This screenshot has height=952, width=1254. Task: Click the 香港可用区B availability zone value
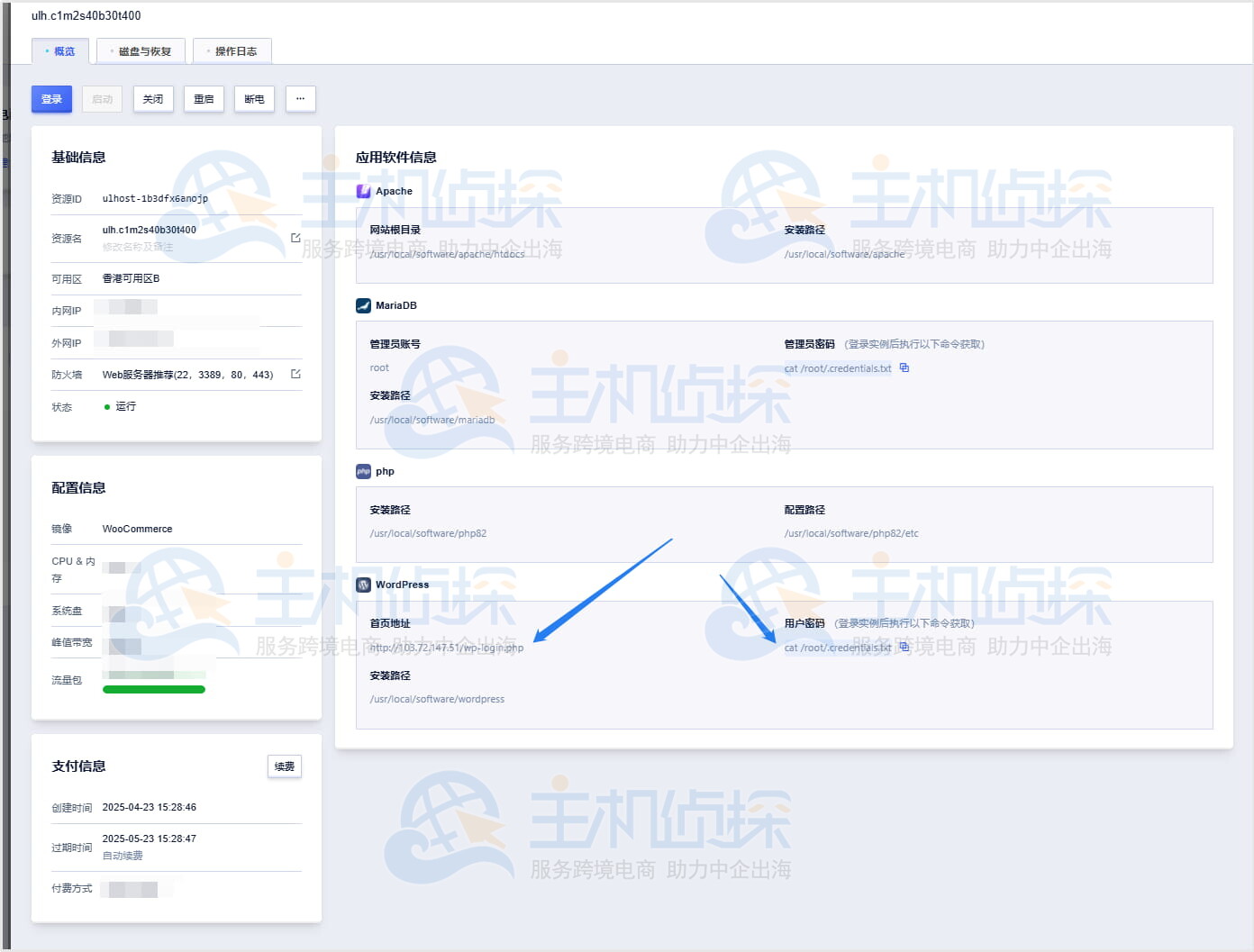point(131,278)
